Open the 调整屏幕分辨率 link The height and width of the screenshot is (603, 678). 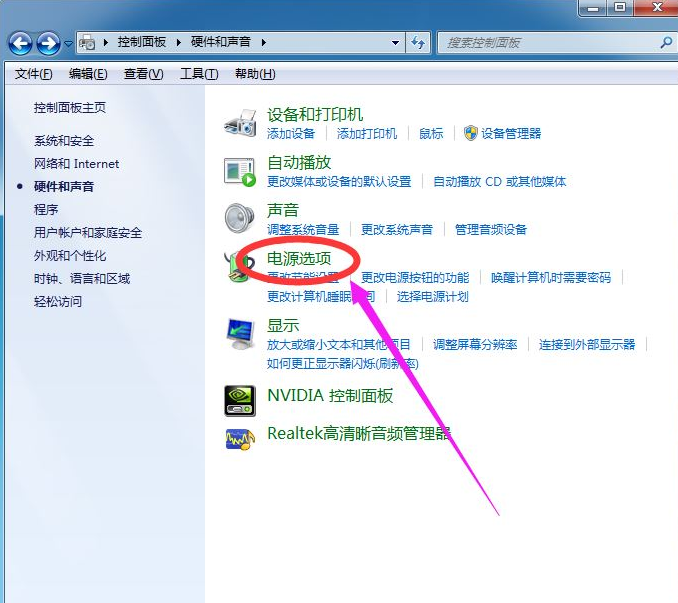point(475,344)
